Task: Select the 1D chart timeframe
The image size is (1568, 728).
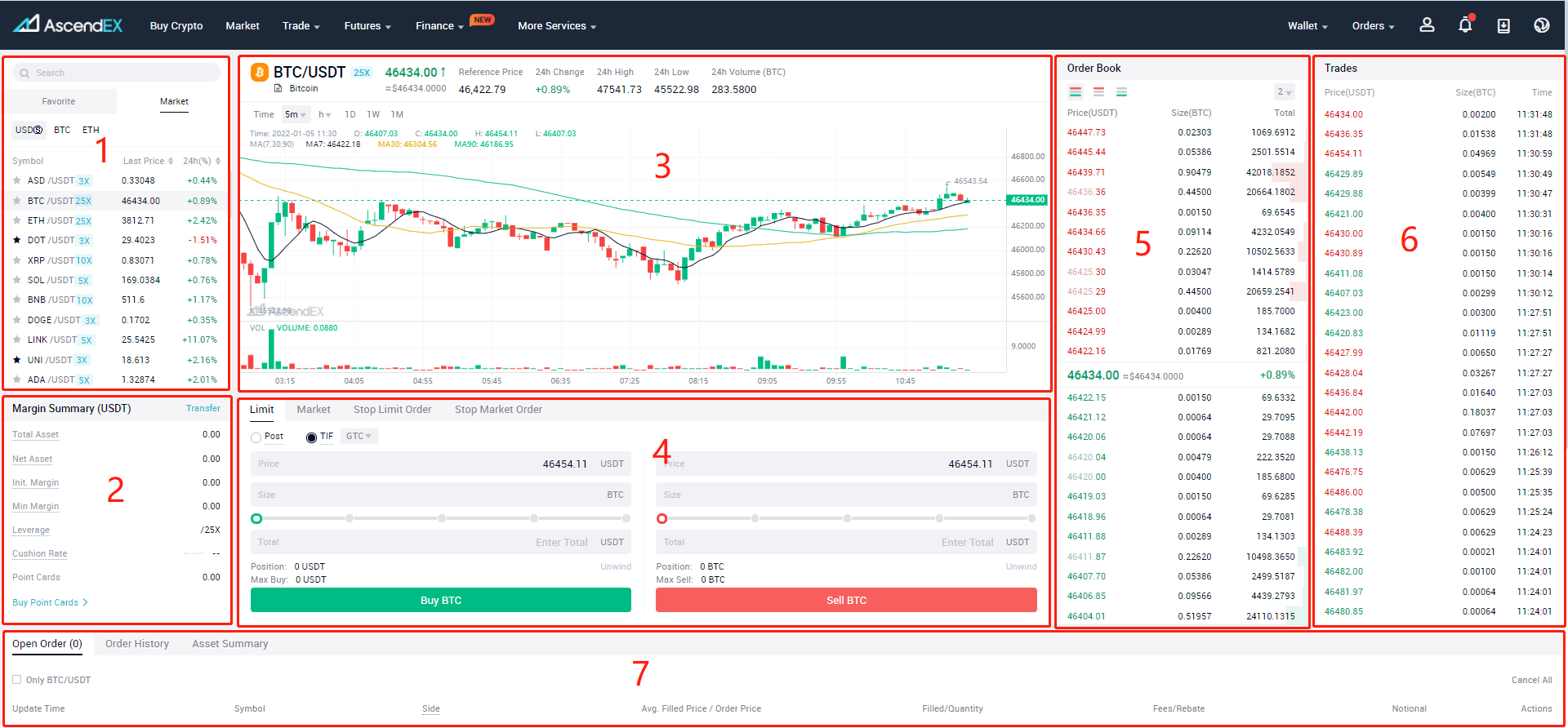Action: pyautogui.click(x=350, y=114)
